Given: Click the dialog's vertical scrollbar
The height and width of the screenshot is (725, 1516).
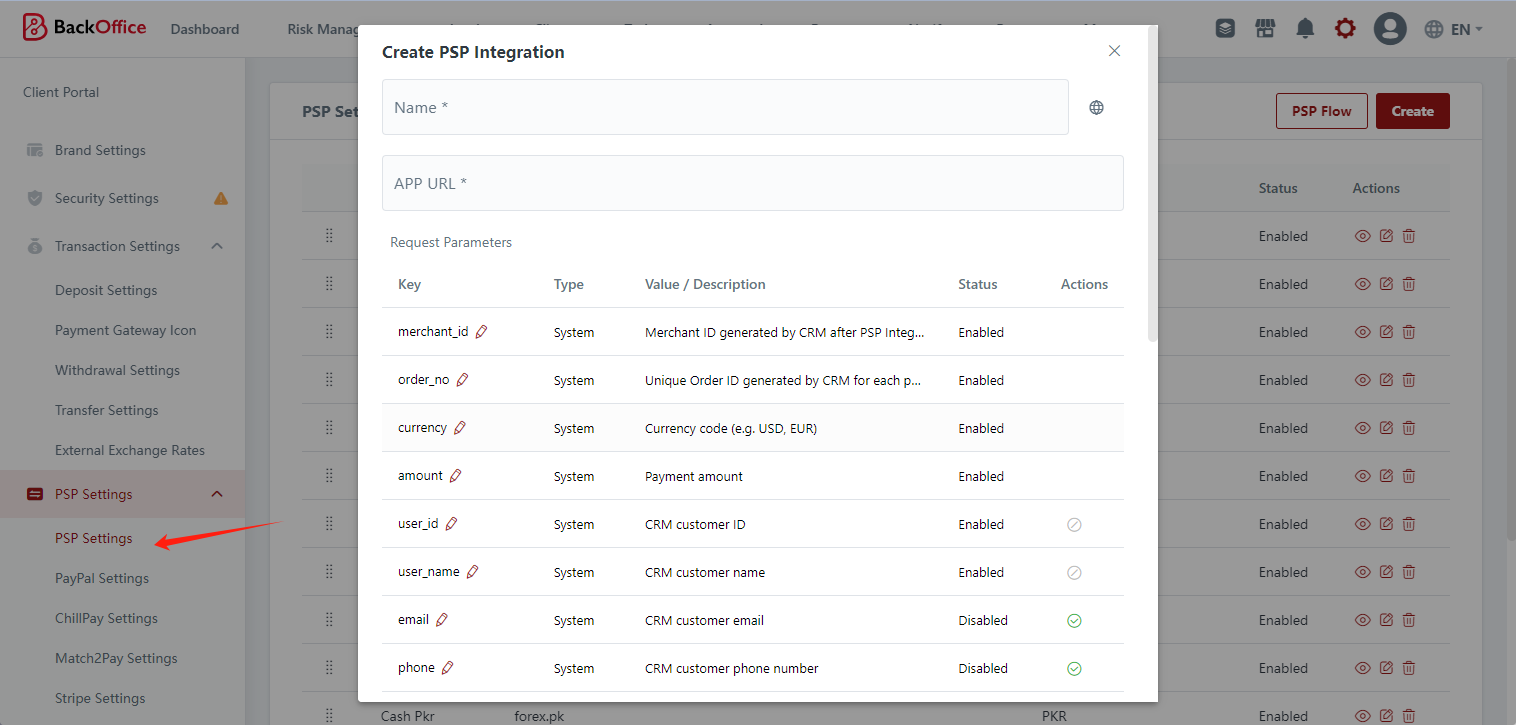Looking at the screenshot, I should 1152,185.
